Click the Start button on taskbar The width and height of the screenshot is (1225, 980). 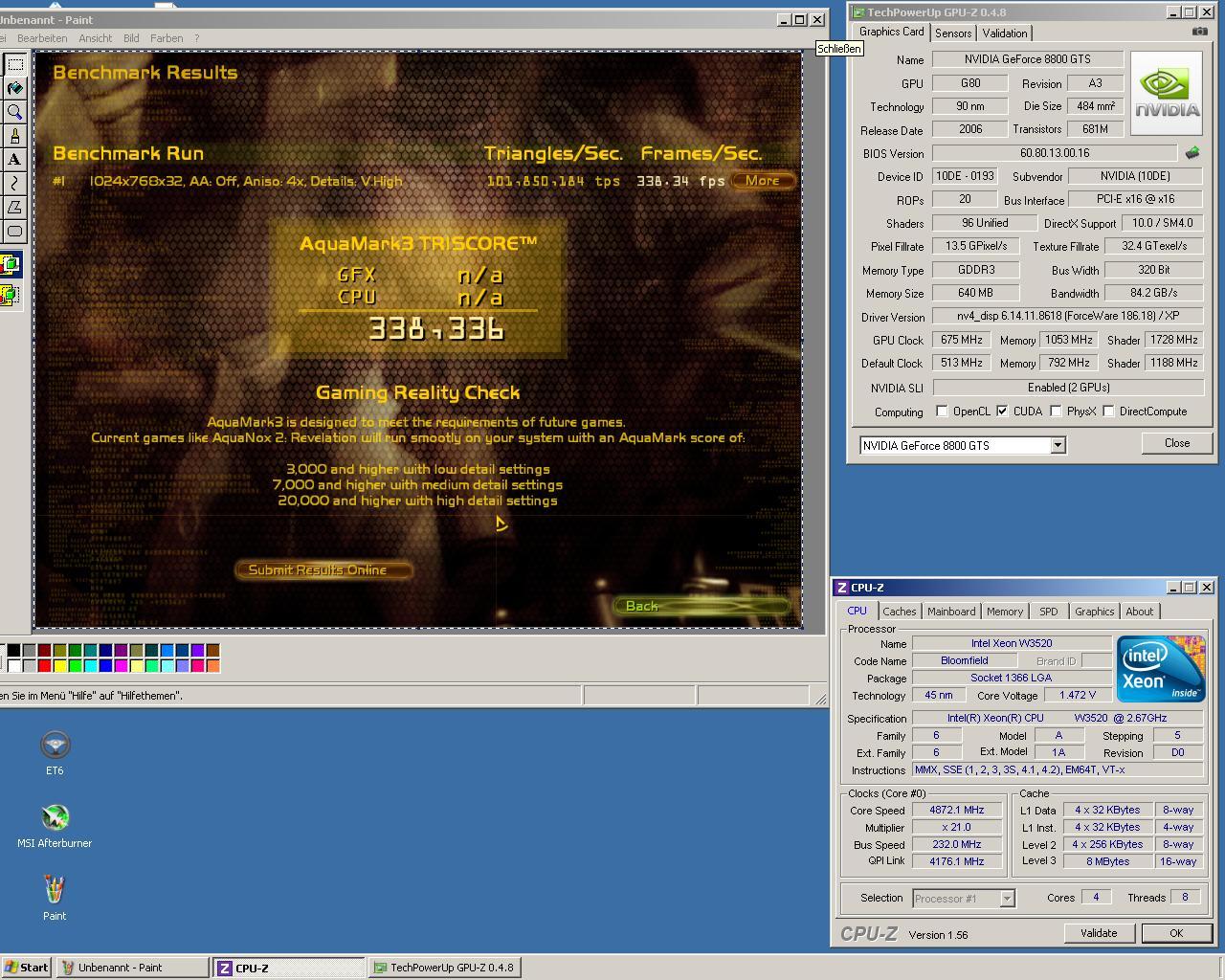tap(27, 968)
